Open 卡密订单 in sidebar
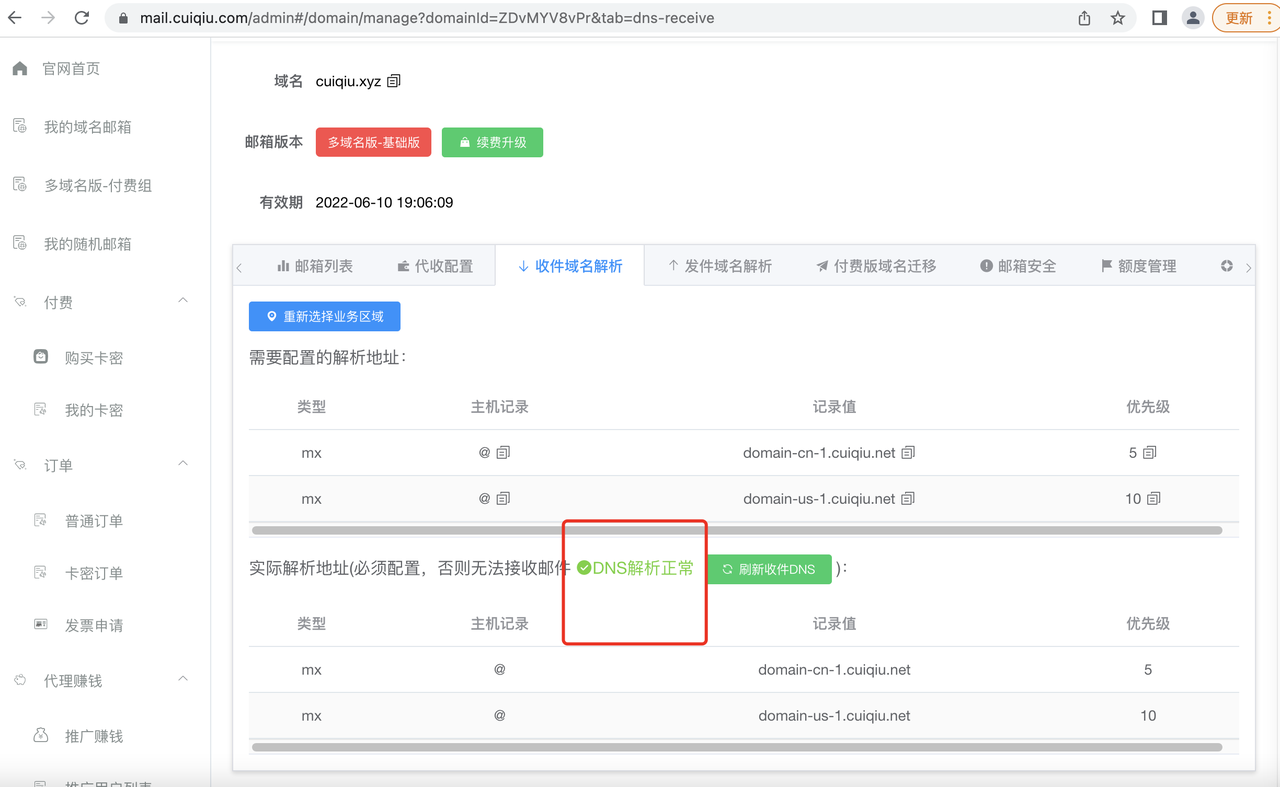 94,573
